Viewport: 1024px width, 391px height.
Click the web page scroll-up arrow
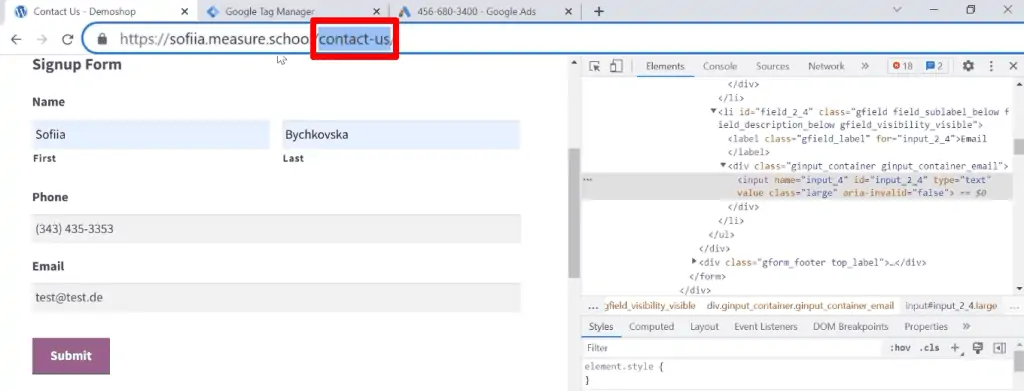574,63
